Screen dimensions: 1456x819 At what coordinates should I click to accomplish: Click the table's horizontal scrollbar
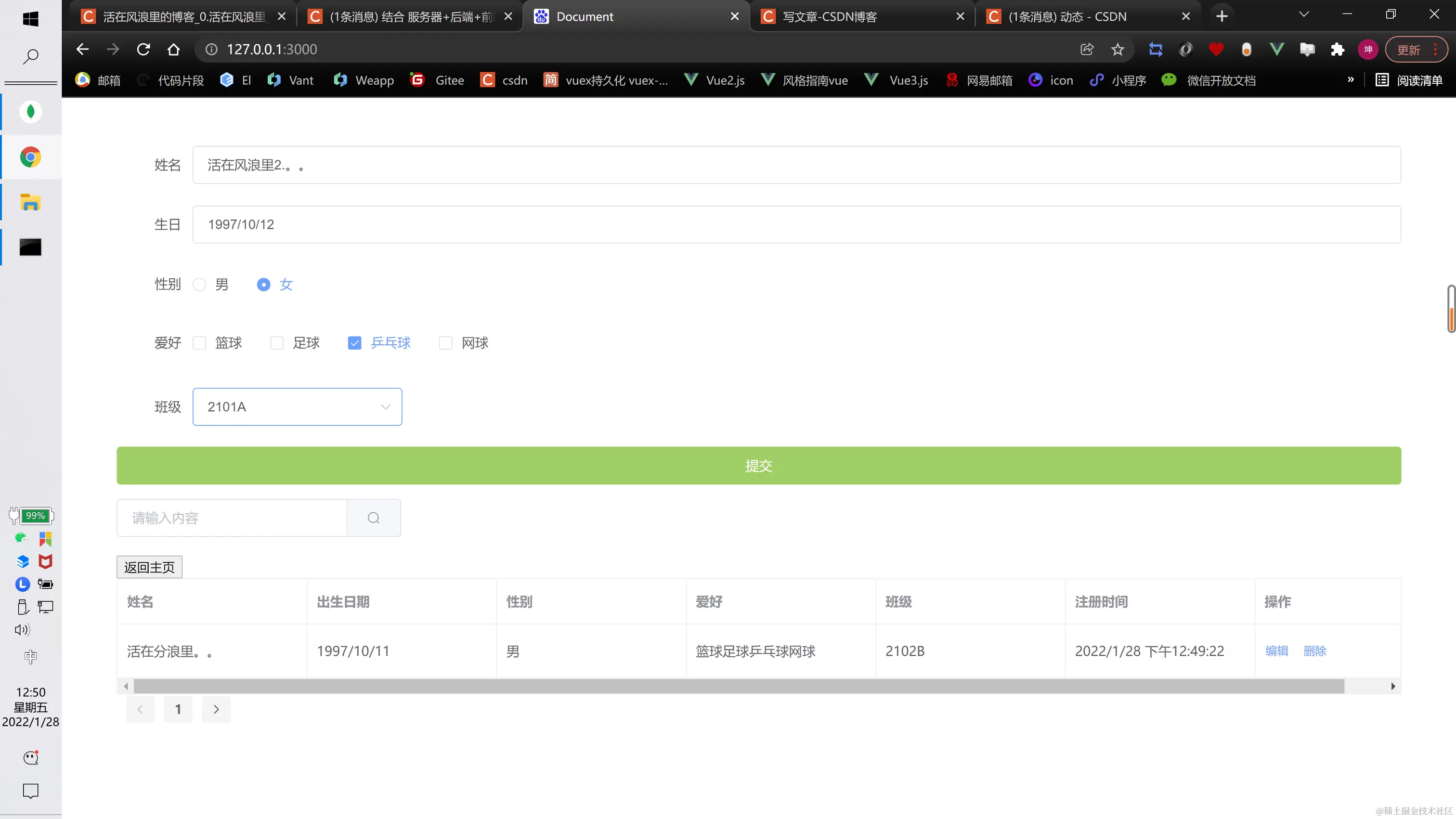click(x=738, y=686)
